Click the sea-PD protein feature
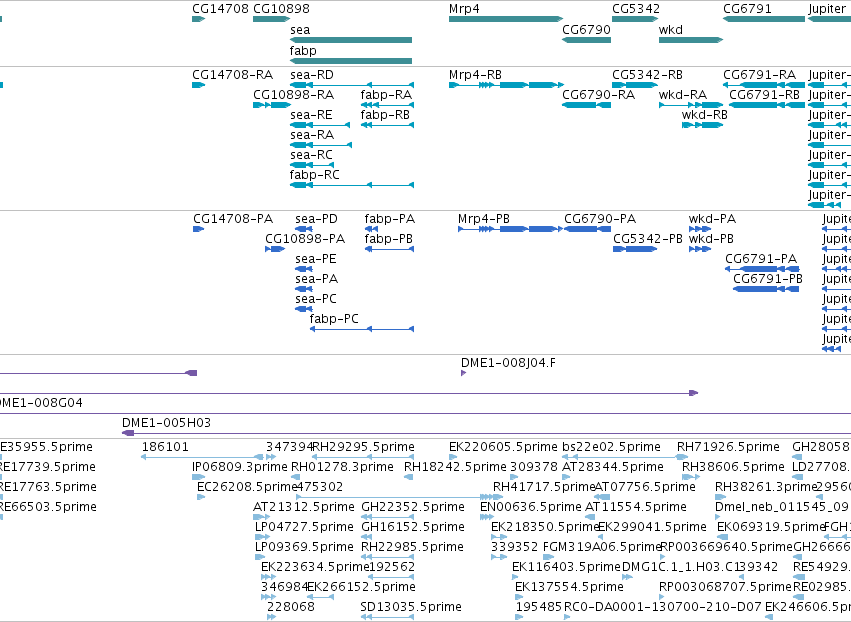Image resolution: width=851 pixels, height=622 pixels. point(304,229)
